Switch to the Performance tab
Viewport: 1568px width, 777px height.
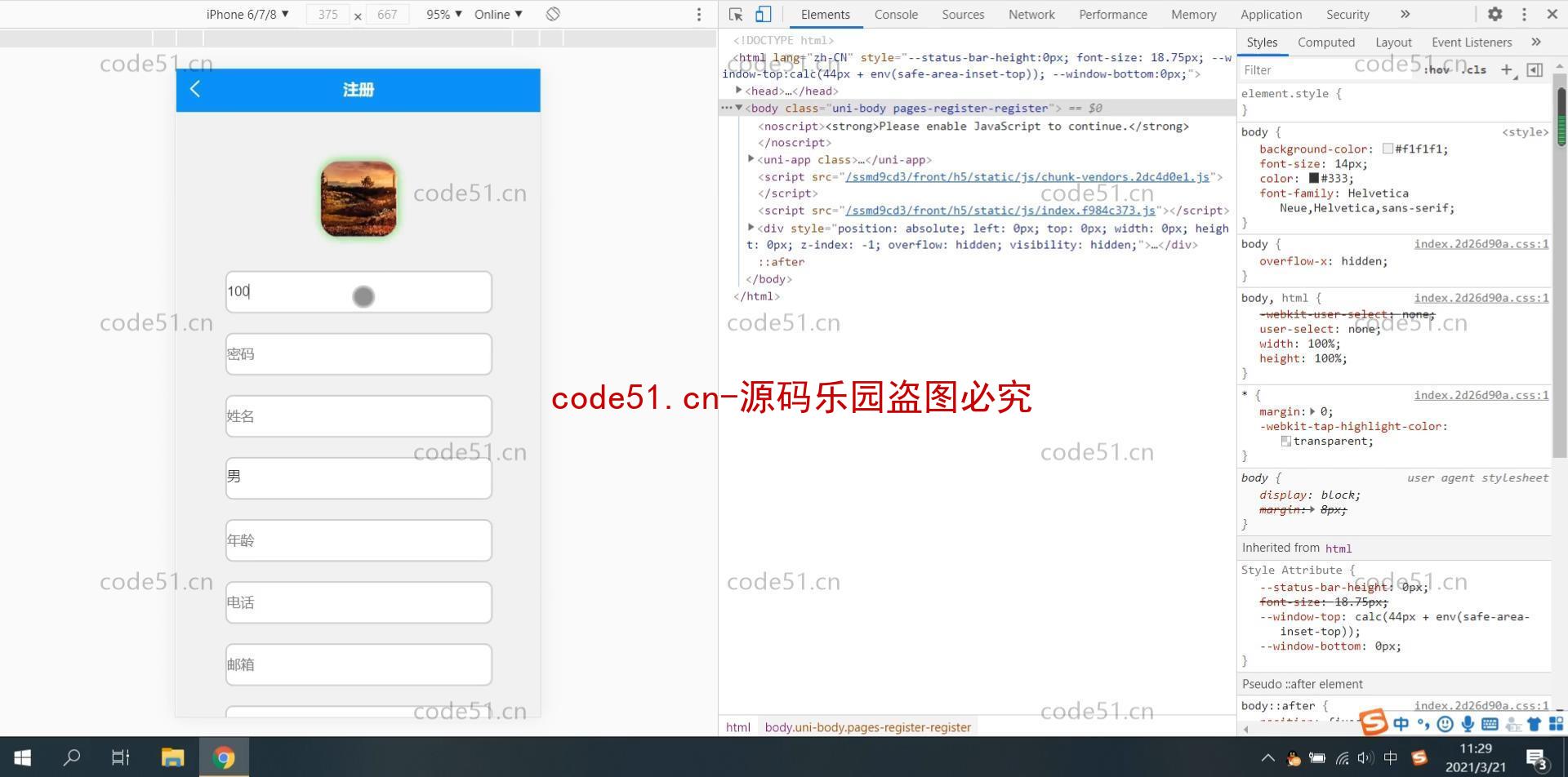tap(1113, 14)
